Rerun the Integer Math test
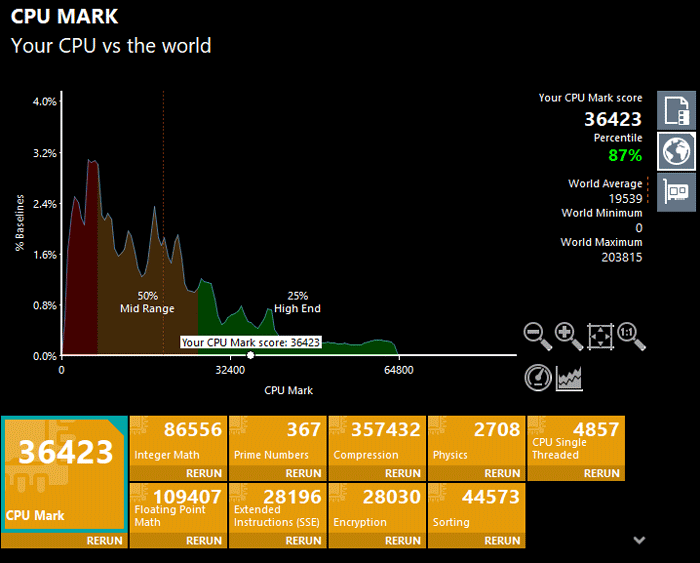The image size is (700, 563). click(x=204, y=474)
